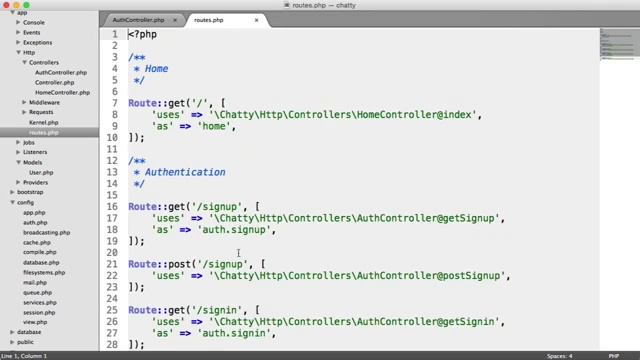Click 'auth.signin' route name
The width and height of the screenshot is (640, 360).
(x=234, y=333)
